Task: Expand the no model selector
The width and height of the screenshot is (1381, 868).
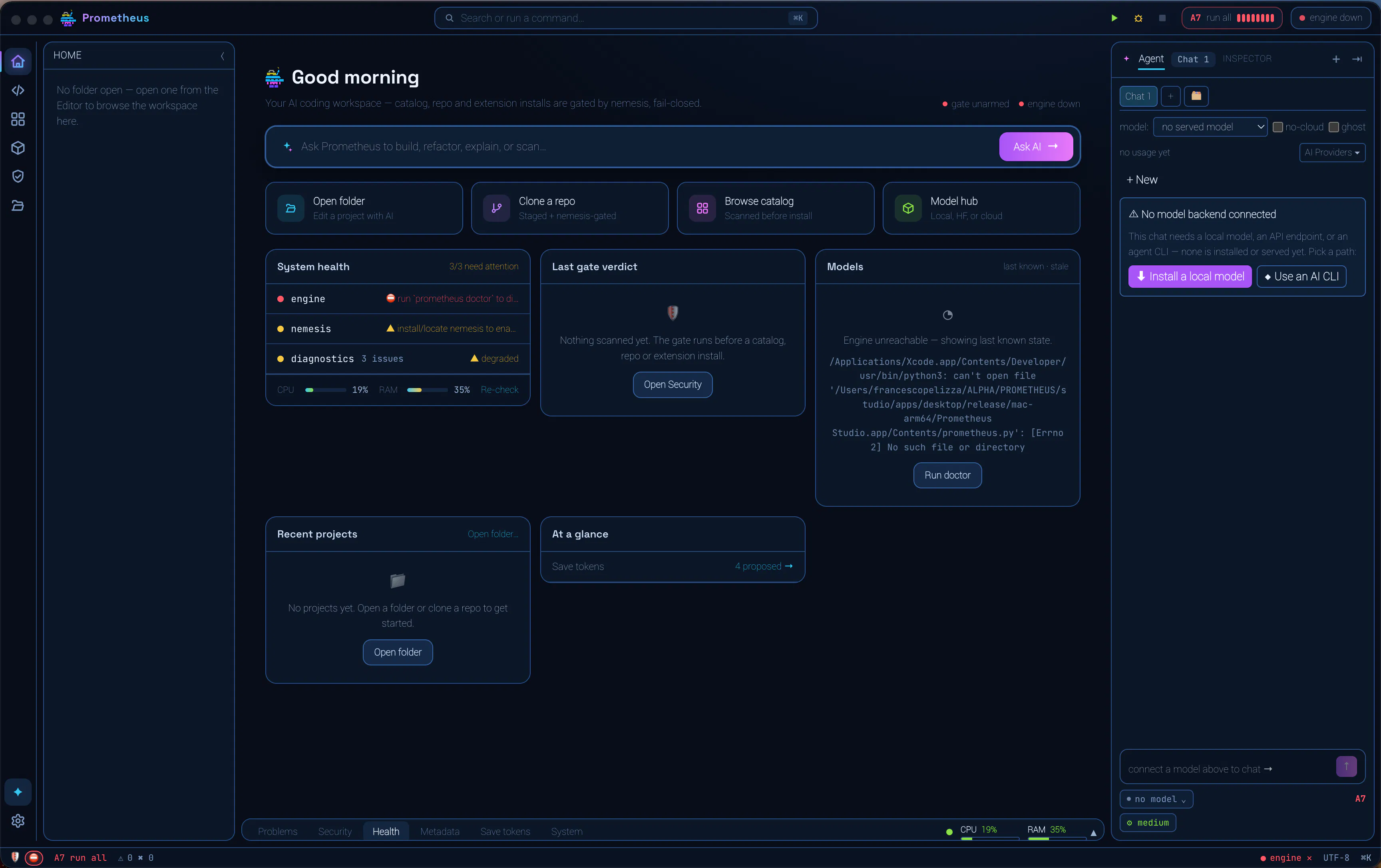Action: pos(1156,798)
